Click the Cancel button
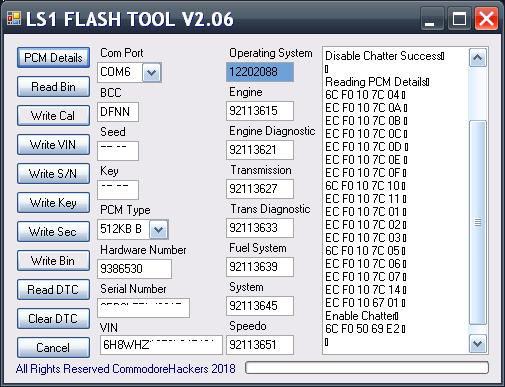The image size is (505, 387). point(53,348)
